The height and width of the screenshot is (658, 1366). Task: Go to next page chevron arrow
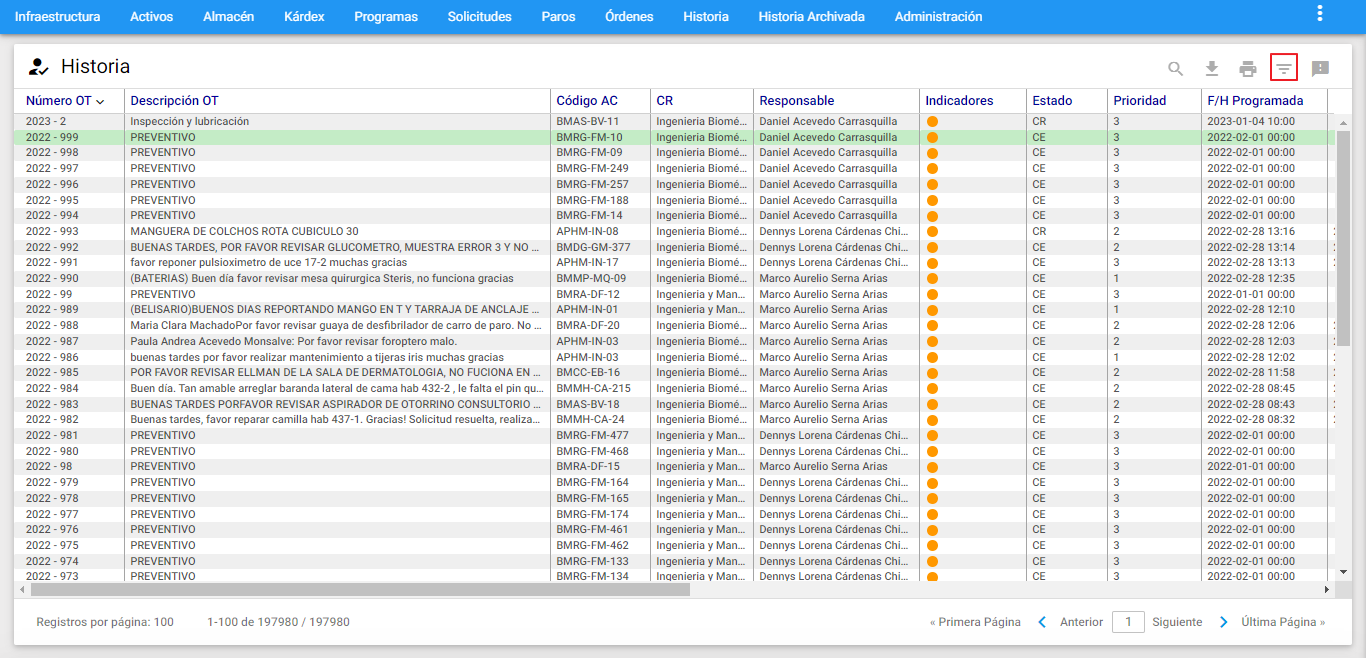1223,622
